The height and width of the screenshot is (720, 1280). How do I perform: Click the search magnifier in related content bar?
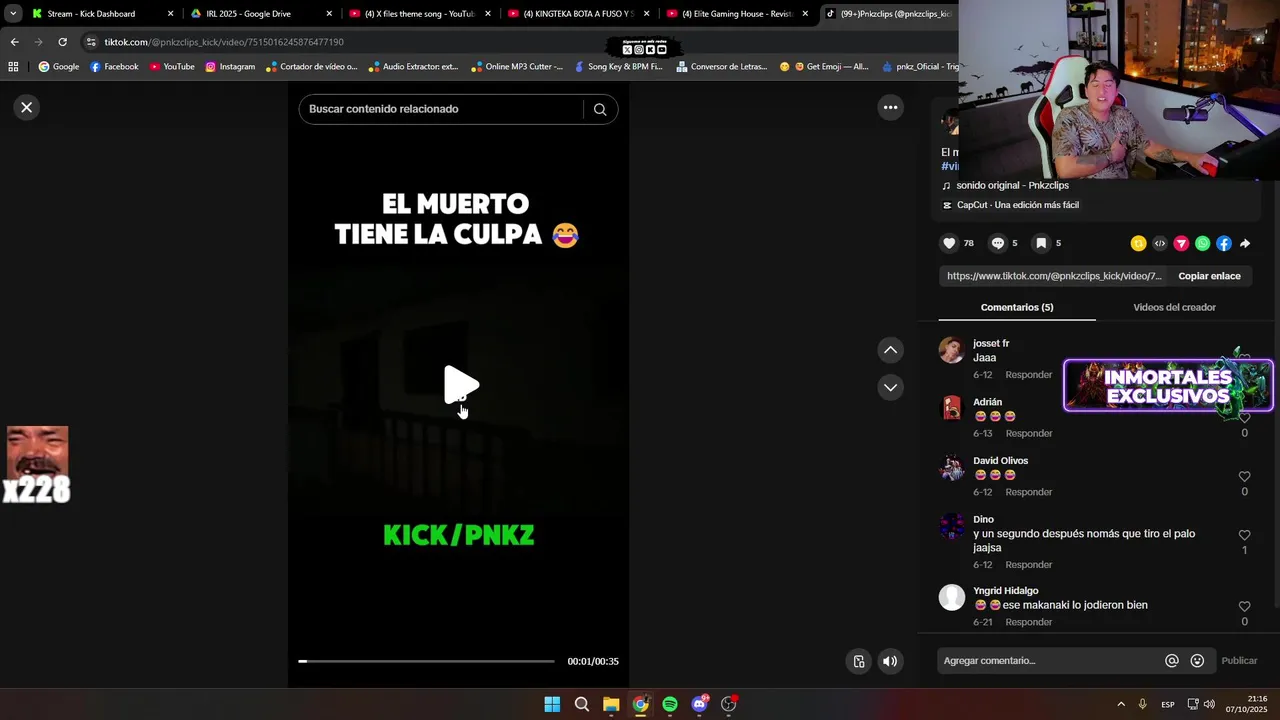[600, 109]
